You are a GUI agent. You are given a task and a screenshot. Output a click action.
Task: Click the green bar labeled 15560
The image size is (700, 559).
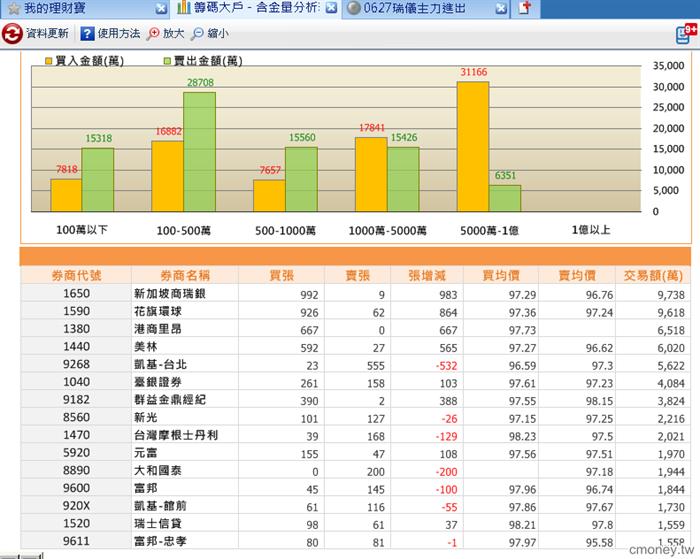coord(301,179)
